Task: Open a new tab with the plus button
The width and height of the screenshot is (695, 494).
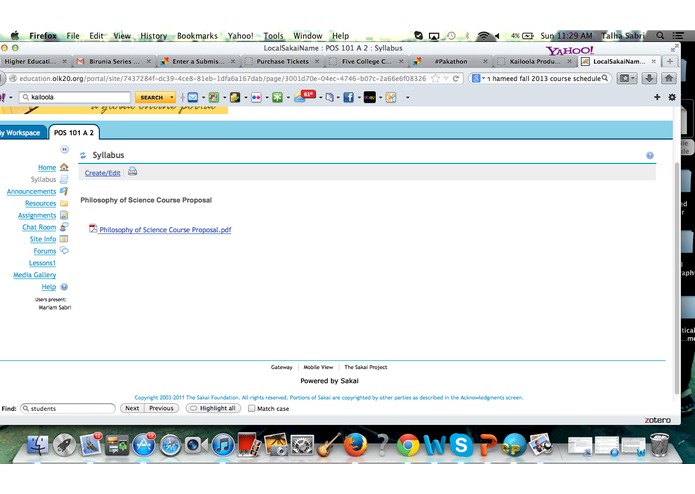Action: [x=670, y=61]
